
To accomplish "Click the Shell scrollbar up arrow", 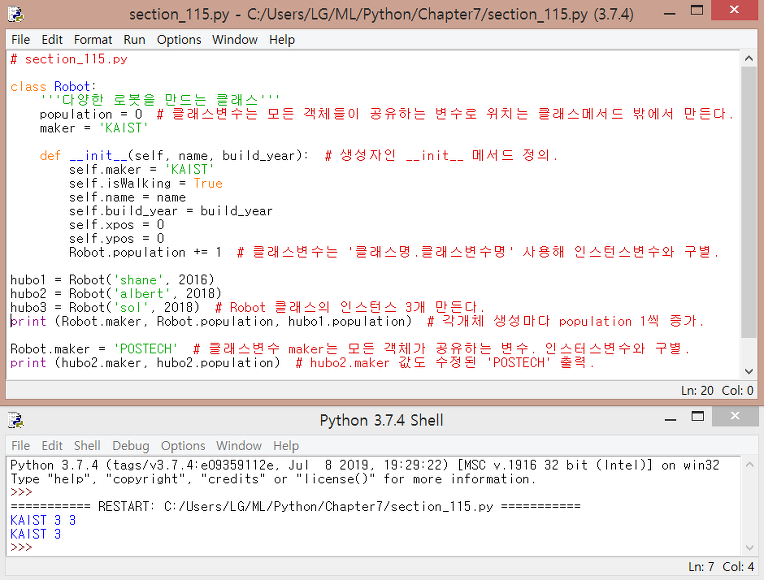I will click(x=750, y=464).
